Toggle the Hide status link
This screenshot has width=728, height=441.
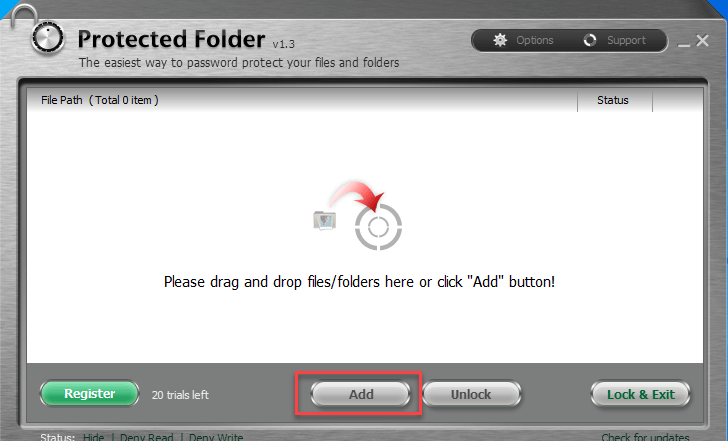pyautogui.click(x=93, y=437)
